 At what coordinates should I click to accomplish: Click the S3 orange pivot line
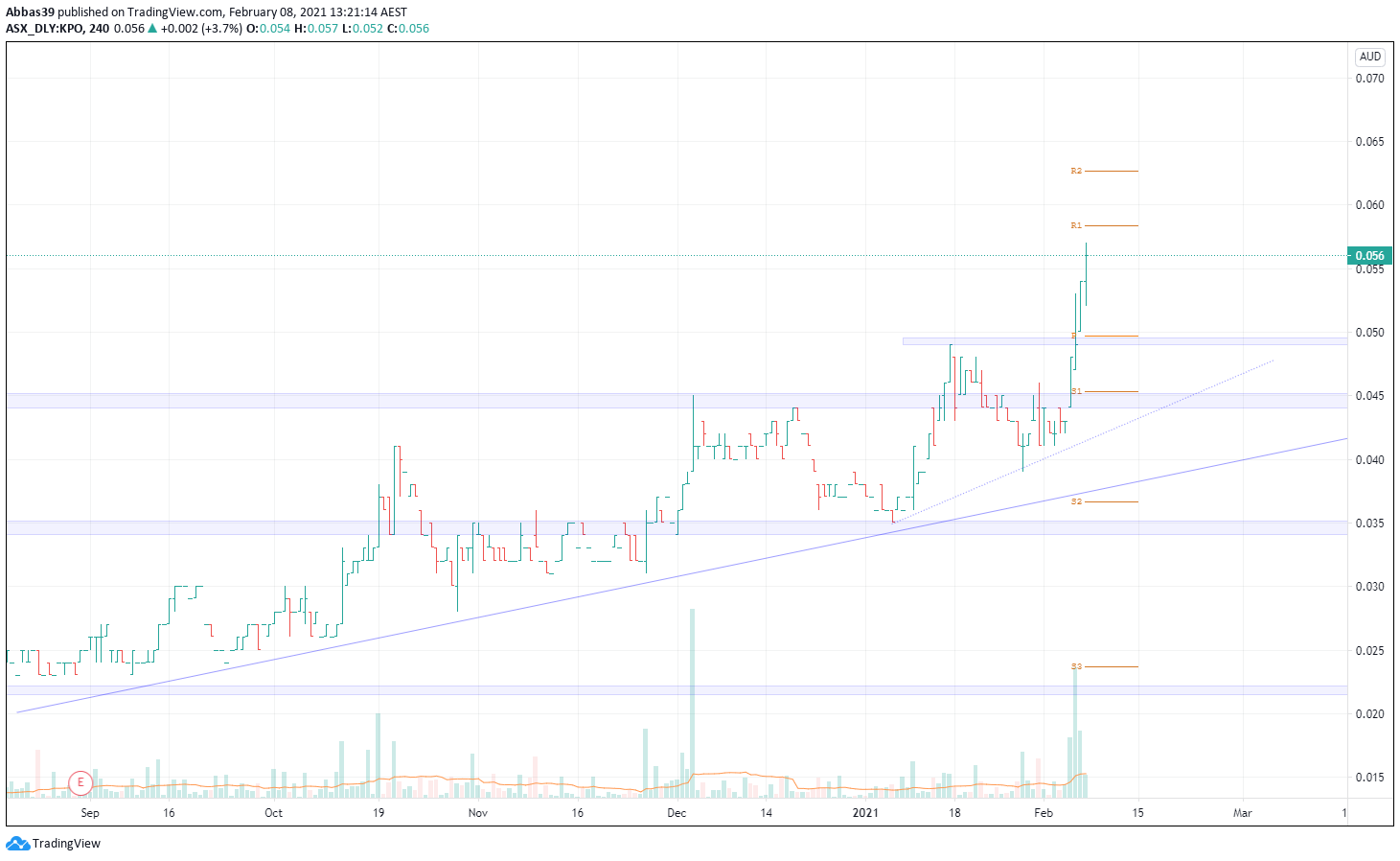pyautogui.click(x=1112, y=666)
